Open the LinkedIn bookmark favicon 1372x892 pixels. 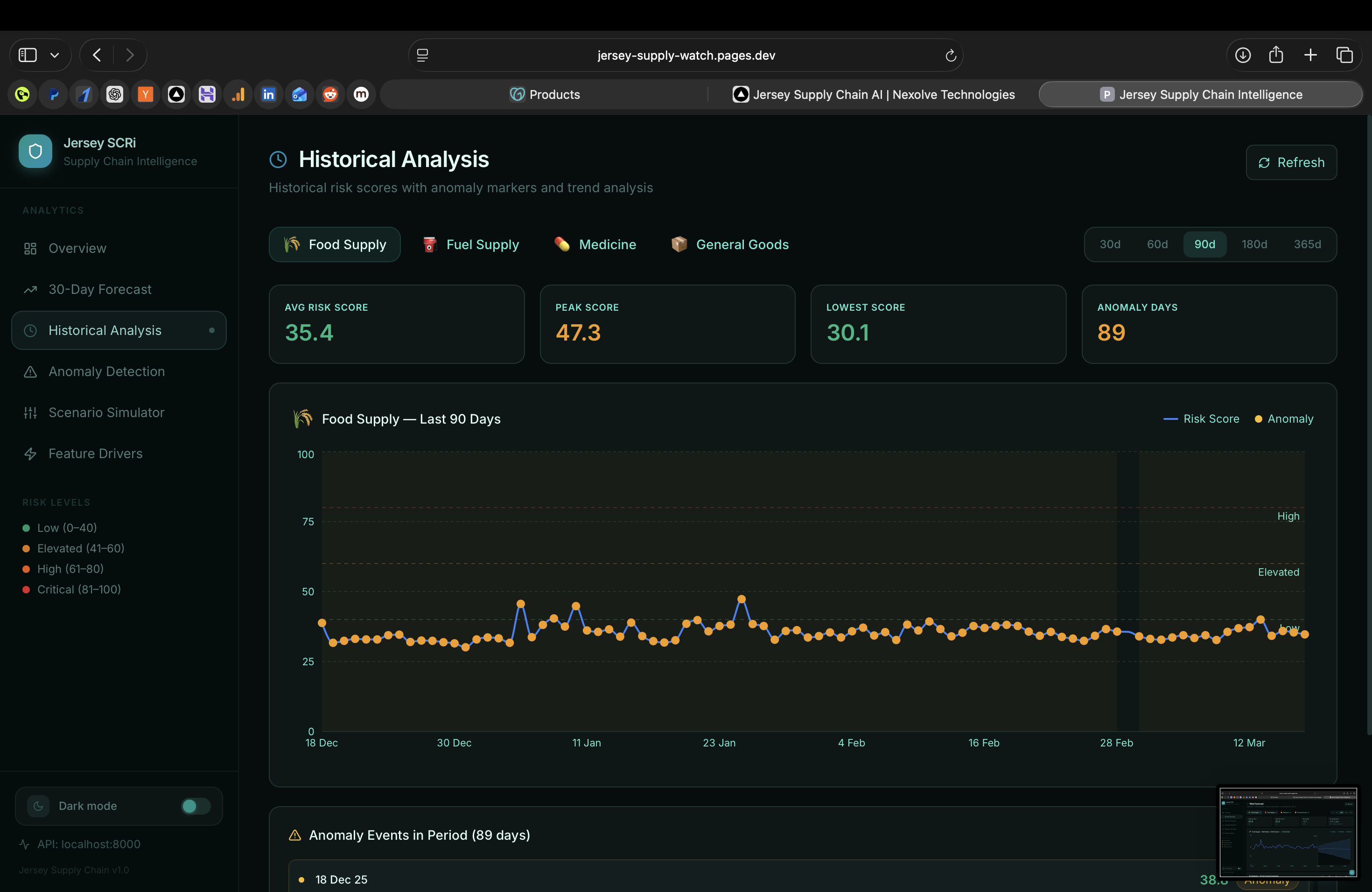(268, 95)
